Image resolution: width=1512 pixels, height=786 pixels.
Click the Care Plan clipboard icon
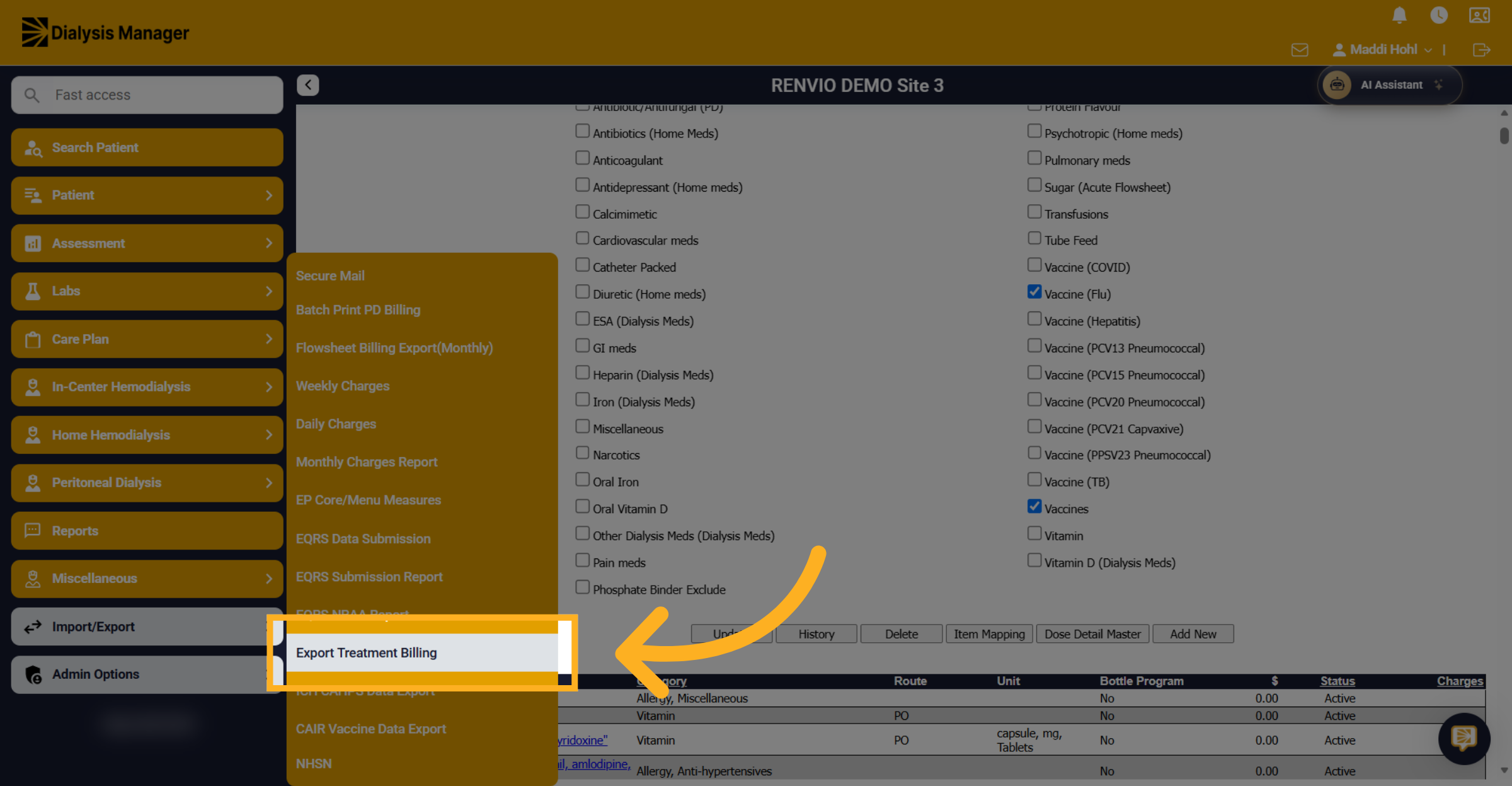tap(33, 340)
